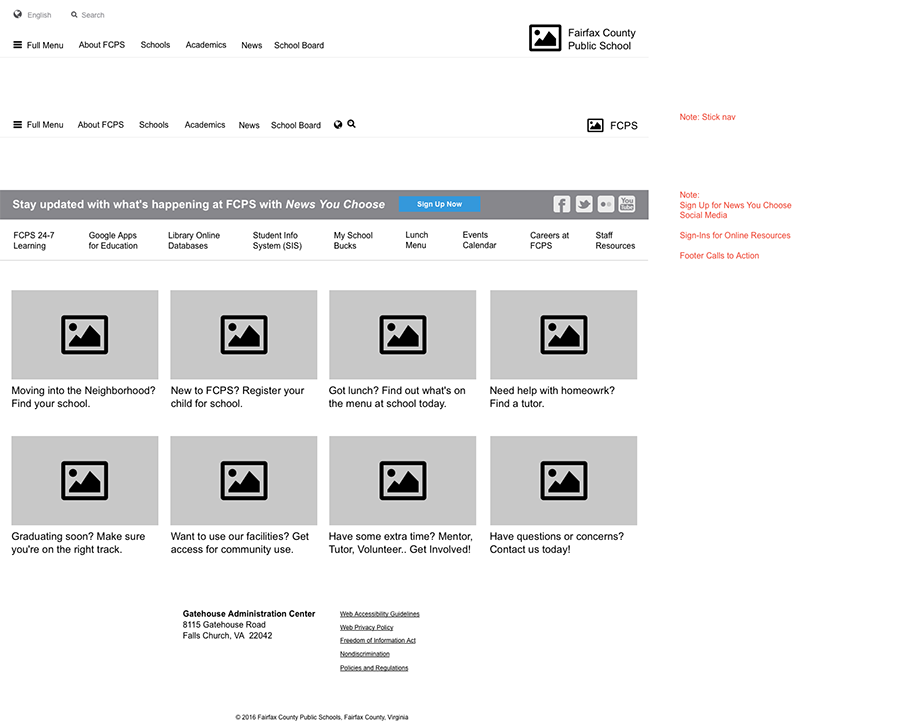Select Schools in top navigation
Image resolution: width=900 pixels, height=721 pixels.
click(x=156, y=45)
